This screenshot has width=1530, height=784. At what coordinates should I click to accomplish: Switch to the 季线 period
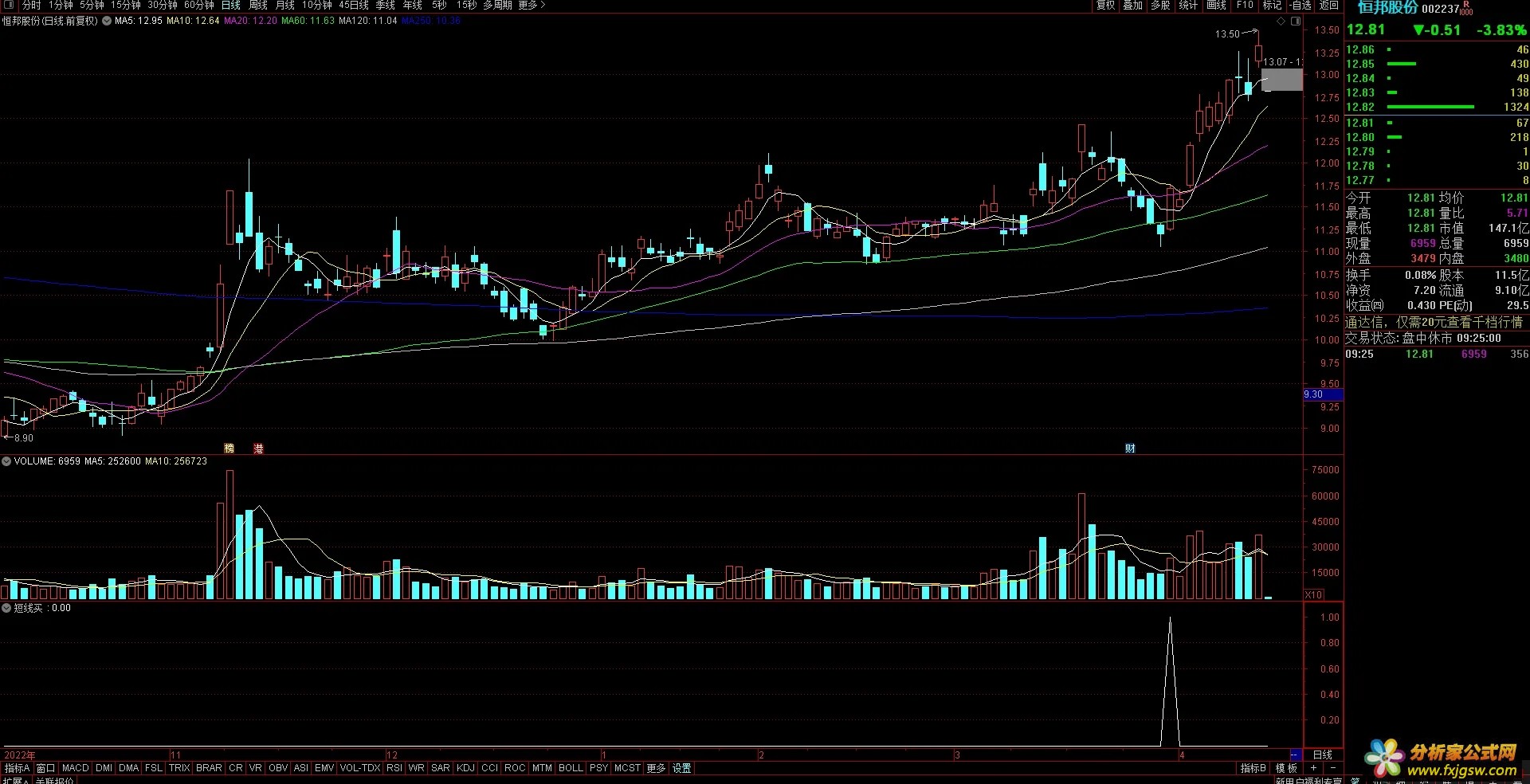pyautogui.click(x=386, y=5)
